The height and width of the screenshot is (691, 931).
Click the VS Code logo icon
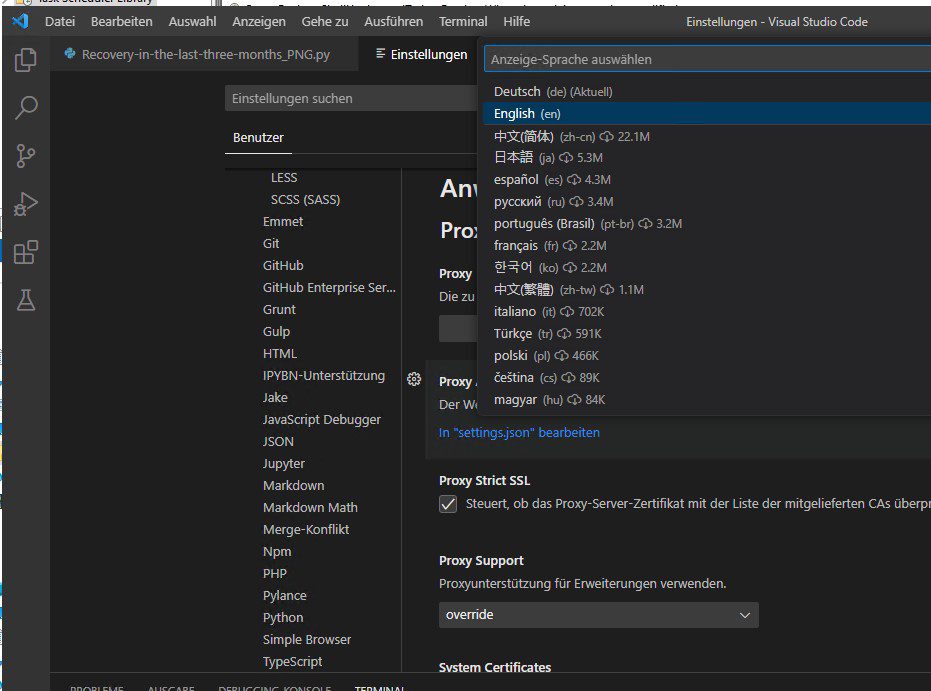(x=20, y=21)
